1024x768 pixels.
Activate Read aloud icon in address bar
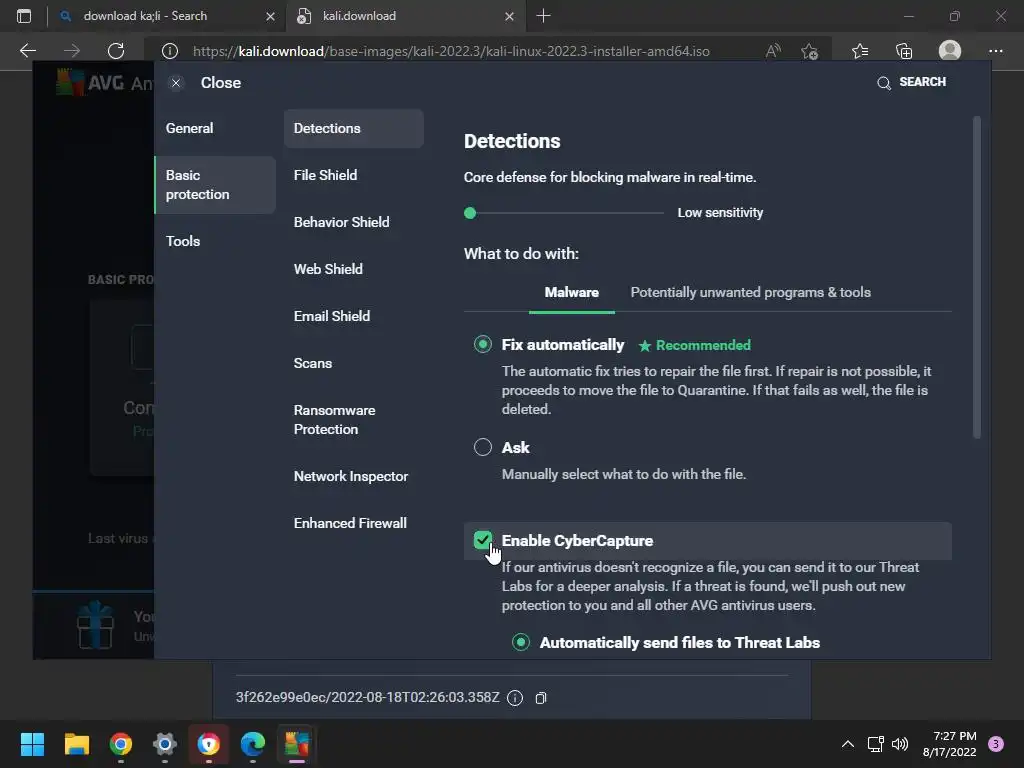[773, 51]
